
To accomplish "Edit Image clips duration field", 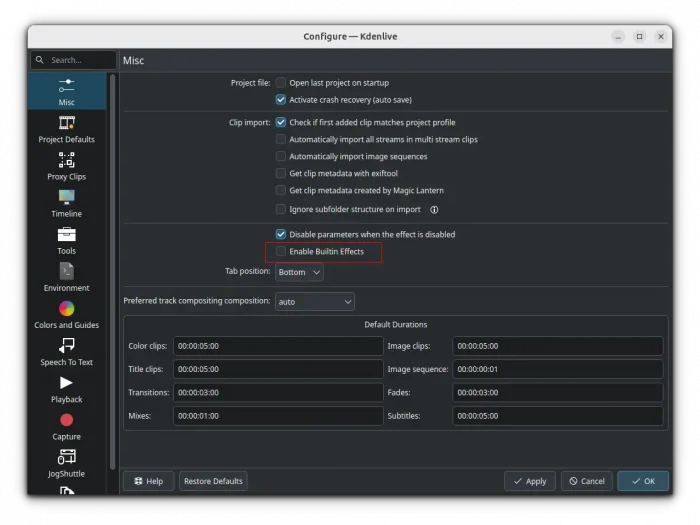I will click(558, 346).
